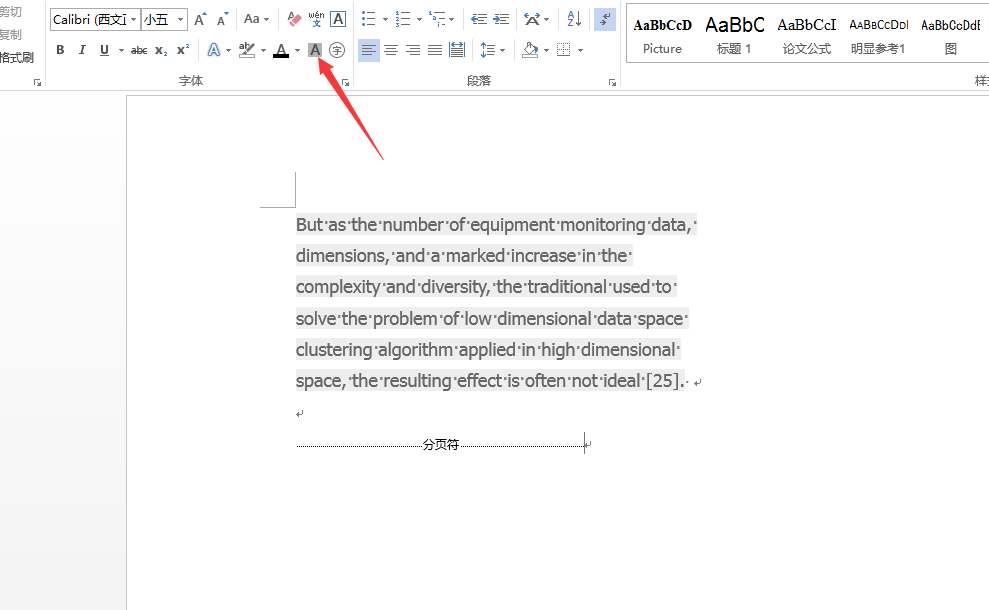Open shading color dropdown arrow
The width and height of the screenshot is (989, 610).
546,50
